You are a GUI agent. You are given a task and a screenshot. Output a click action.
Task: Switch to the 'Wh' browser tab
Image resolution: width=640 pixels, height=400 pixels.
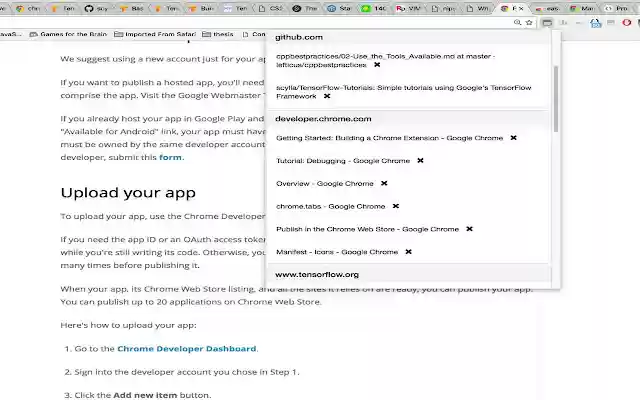(478, 8)
